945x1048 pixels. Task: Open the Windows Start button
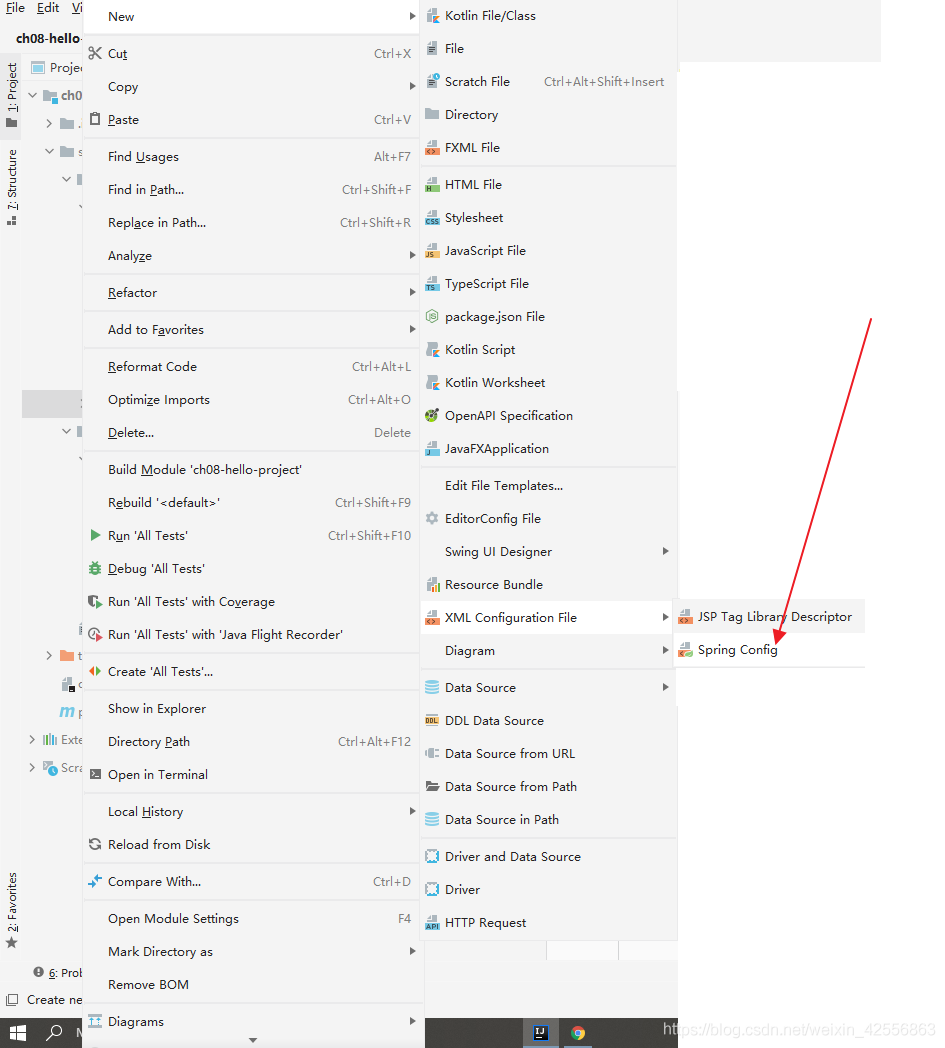(17, 1033)
